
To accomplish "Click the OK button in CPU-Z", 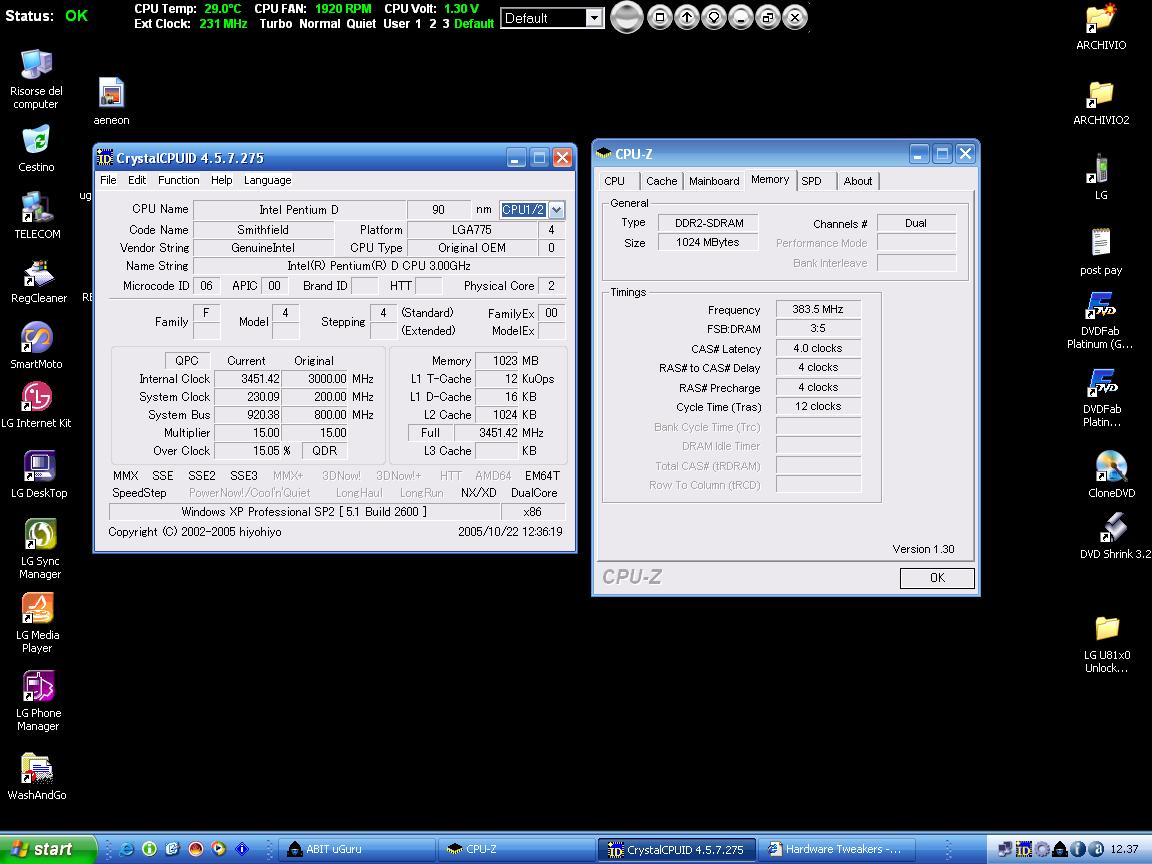I will point(937,578).
